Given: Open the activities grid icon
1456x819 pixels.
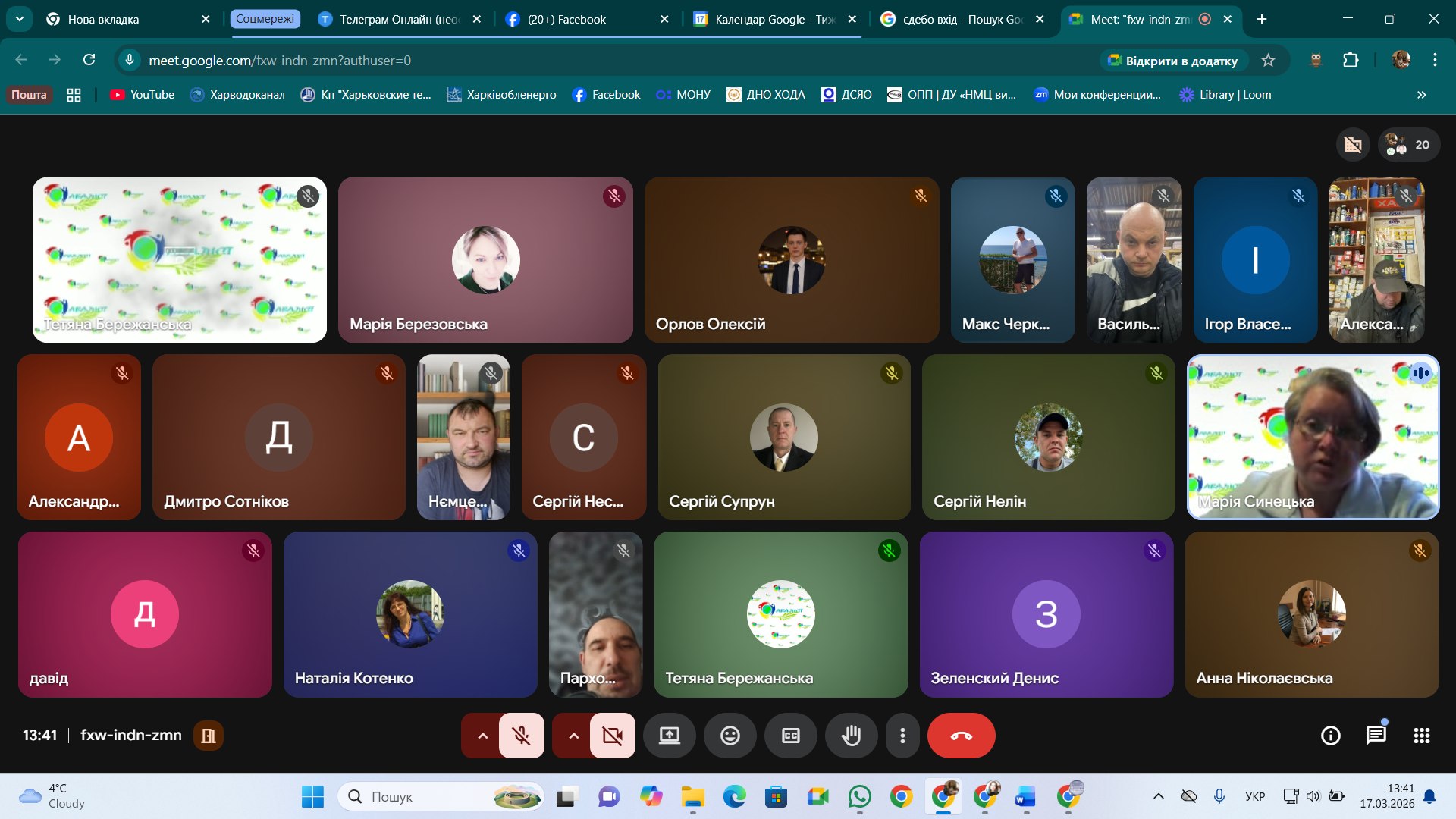Looking at the screenshot, I should click(1421, 736).
